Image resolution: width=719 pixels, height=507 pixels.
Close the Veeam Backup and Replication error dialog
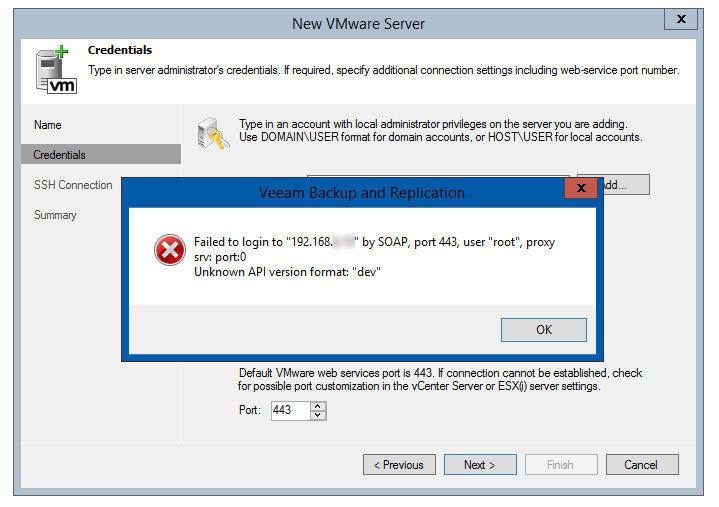581,188
